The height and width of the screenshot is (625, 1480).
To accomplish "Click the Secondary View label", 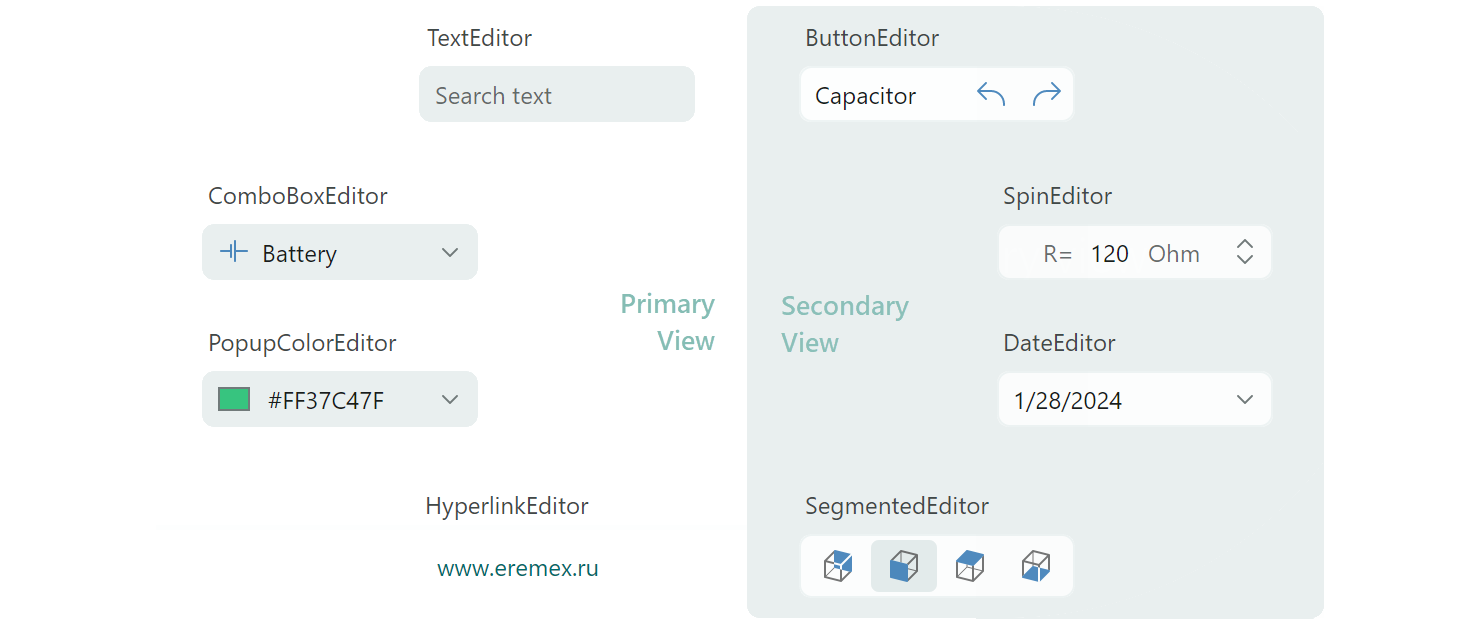I will click(844, 324).
